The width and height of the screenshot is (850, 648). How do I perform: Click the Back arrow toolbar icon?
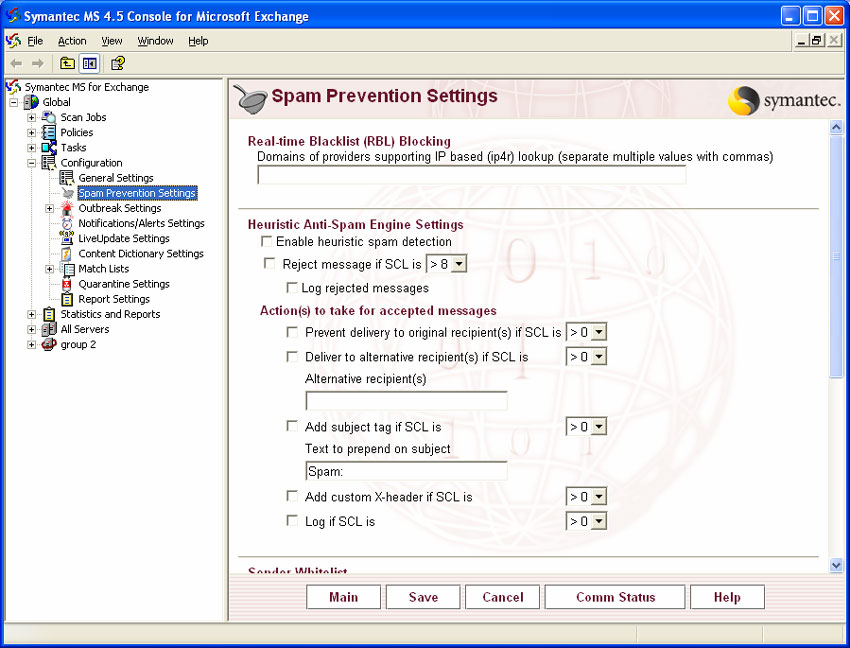coord(16,63)
